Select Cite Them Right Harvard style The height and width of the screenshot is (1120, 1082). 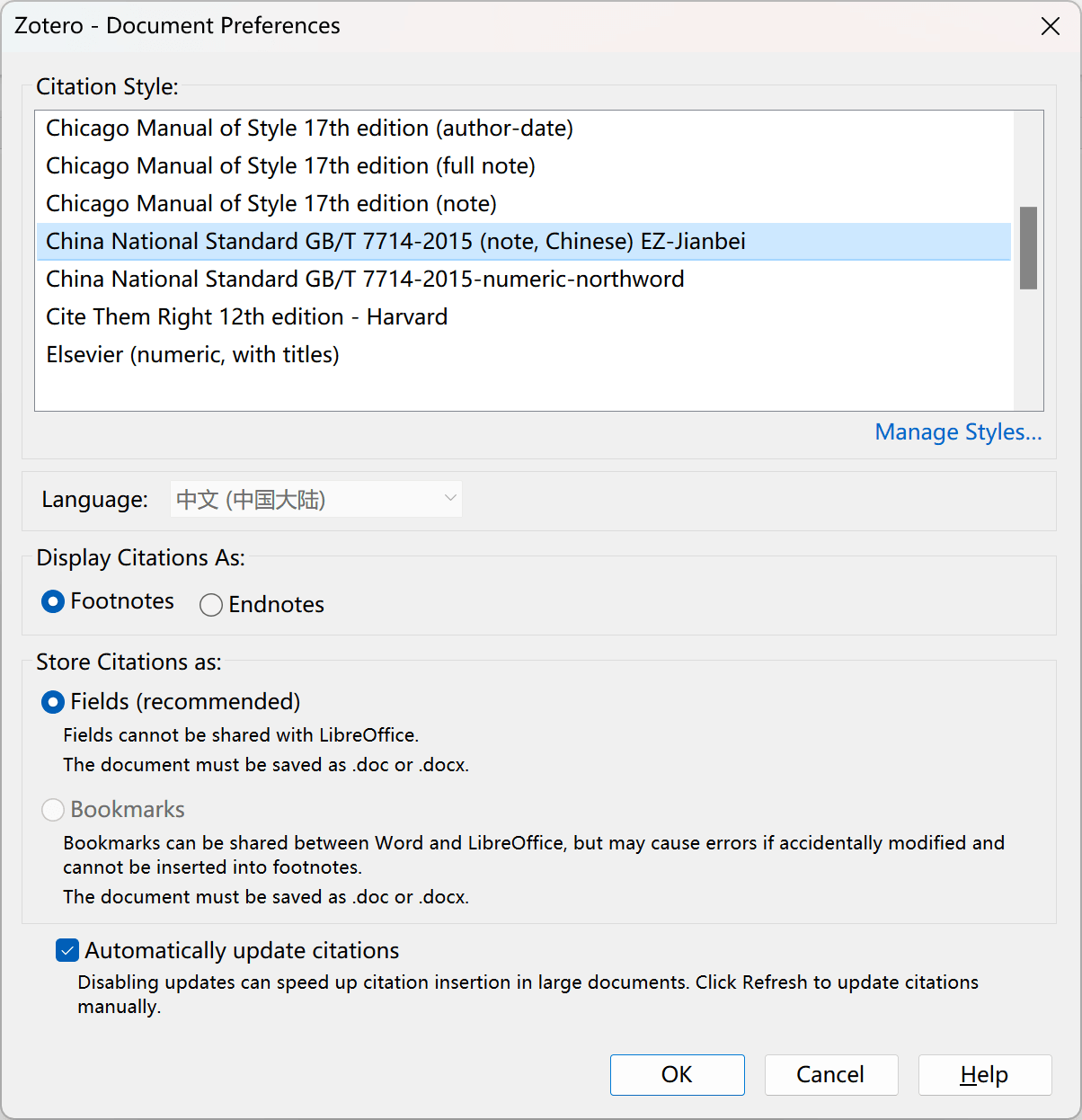[246, 317]
